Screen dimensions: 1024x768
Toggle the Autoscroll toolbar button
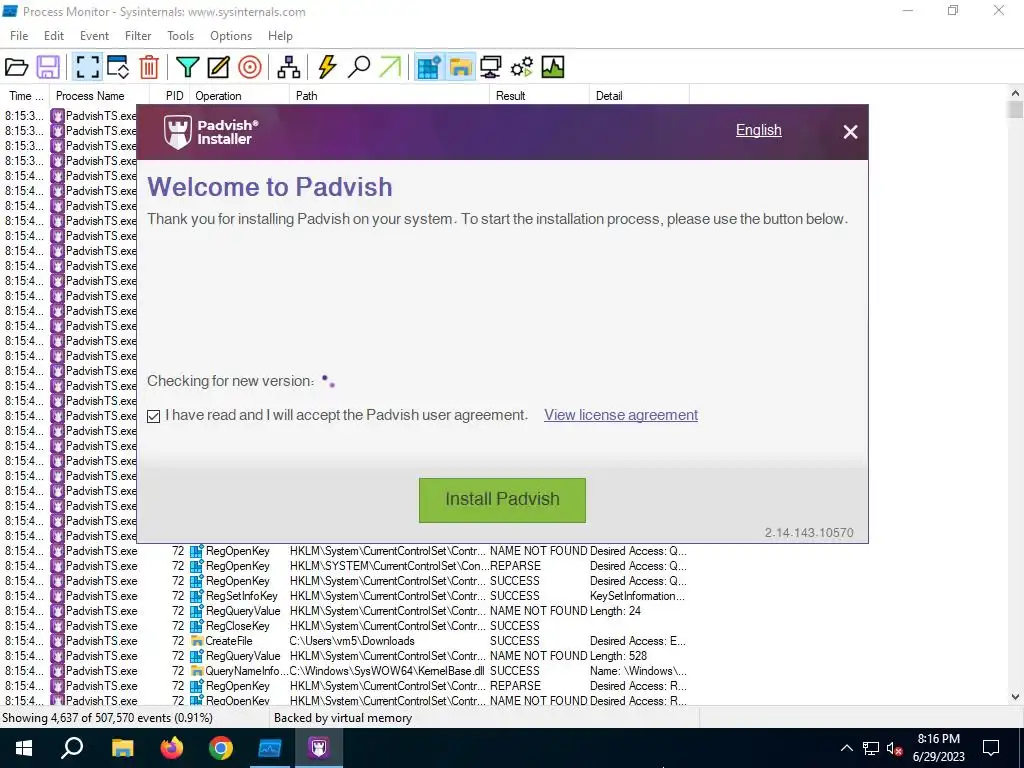[118, 67]
